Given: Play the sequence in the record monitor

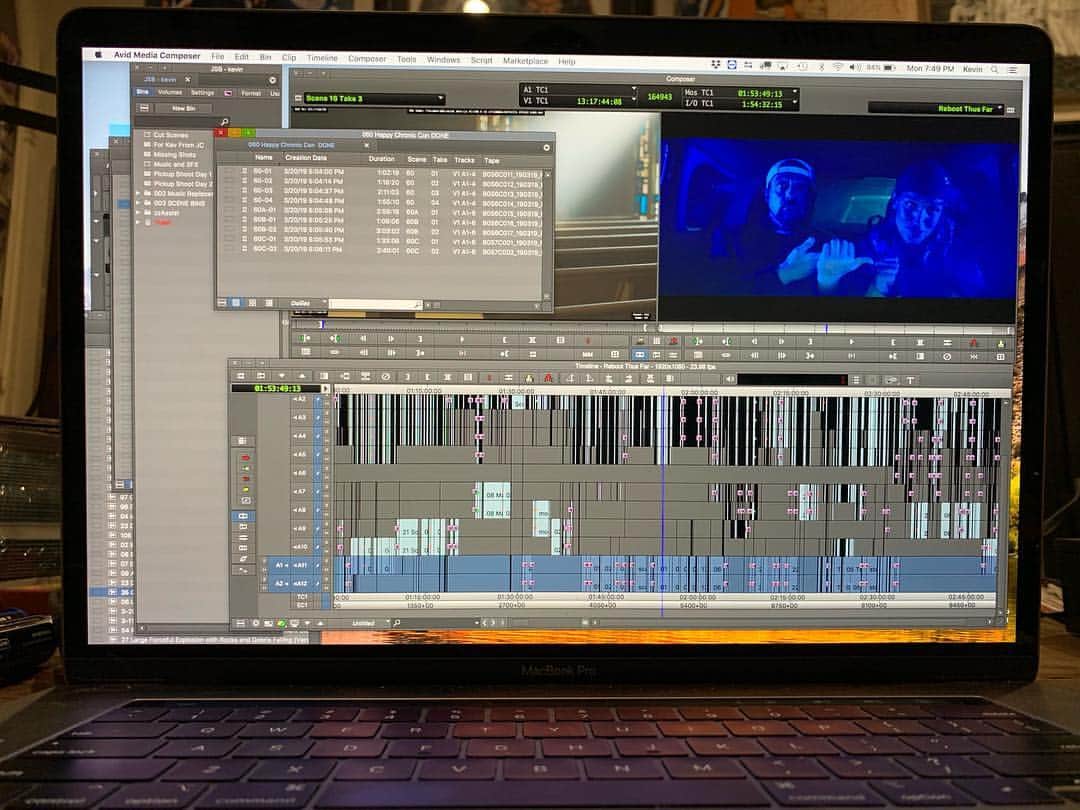Looking at the screenshot, I should [x=852, y=342].
